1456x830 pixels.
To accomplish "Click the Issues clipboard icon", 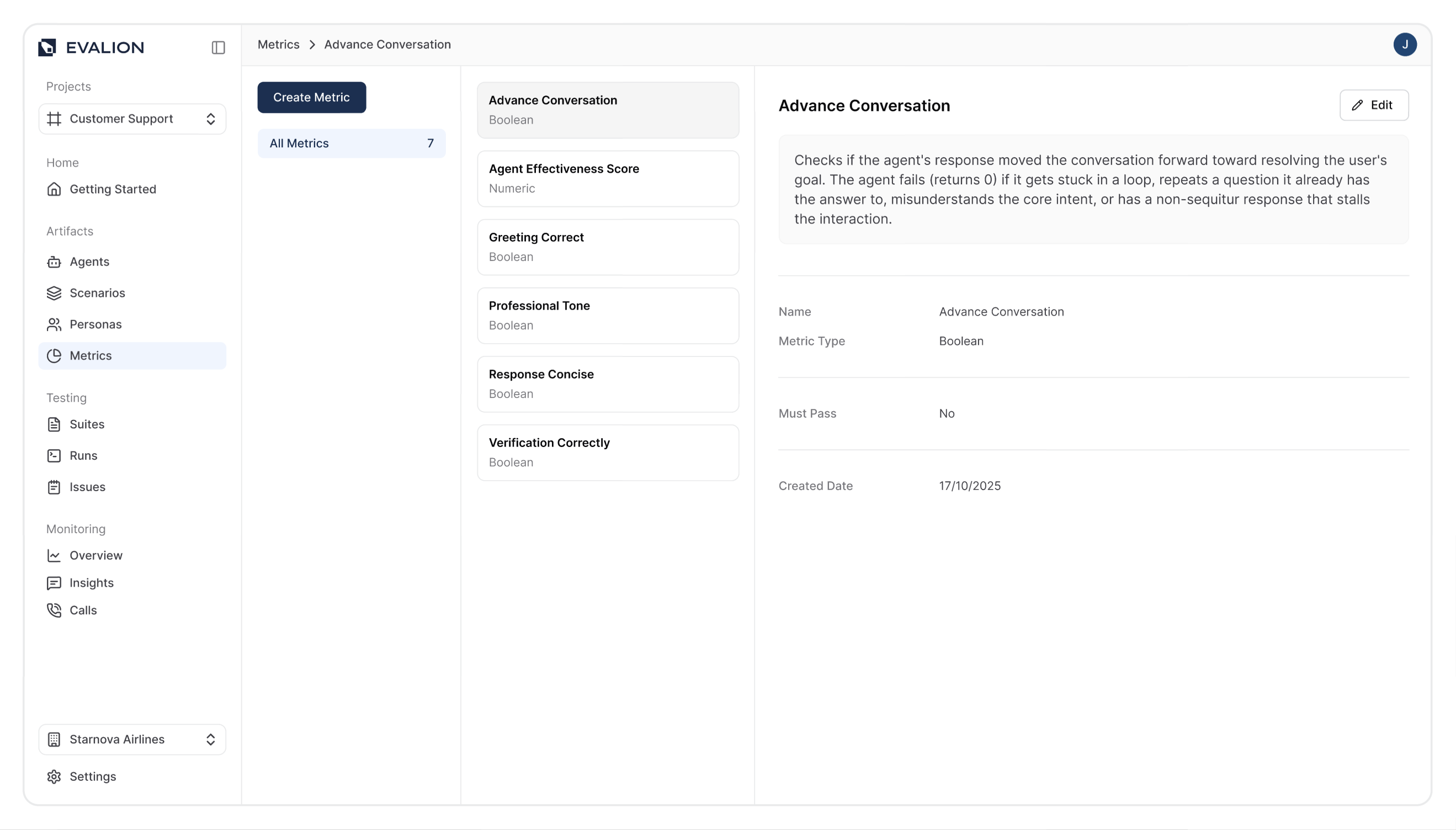I will (54, 487).
